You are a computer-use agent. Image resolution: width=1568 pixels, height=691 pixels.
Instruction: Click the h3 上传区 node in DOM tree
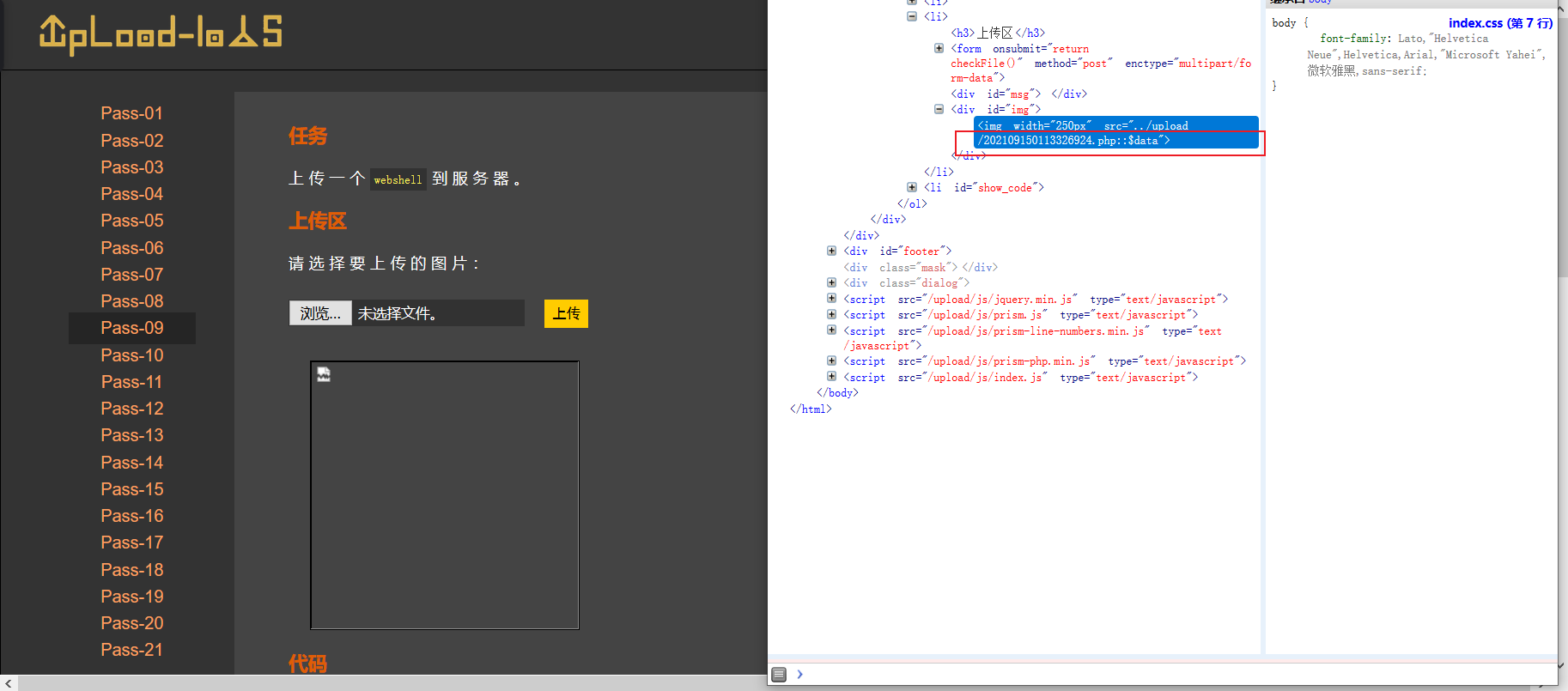click(x=998, y=33)
